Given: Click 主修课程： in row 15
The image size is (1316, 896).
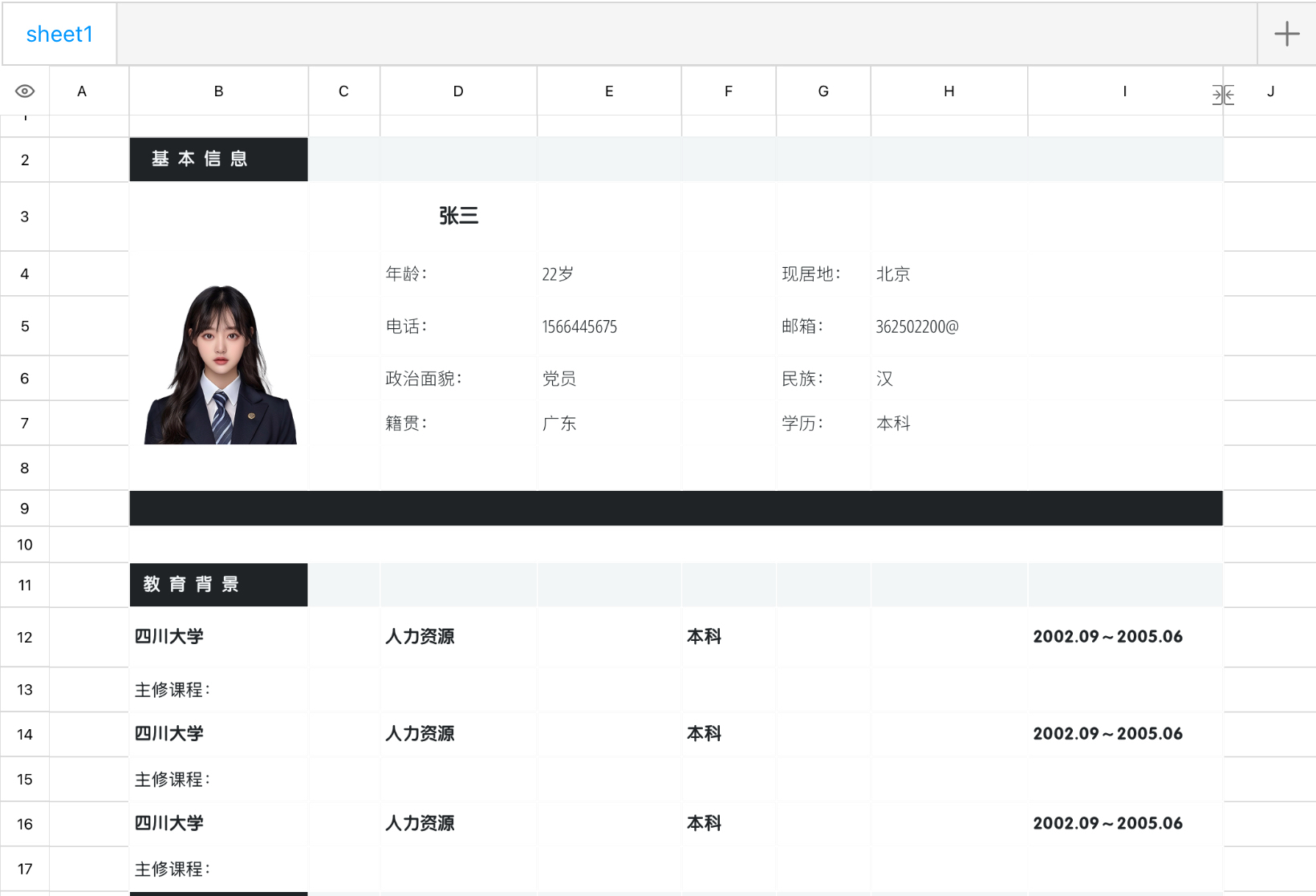Looking at the screenshot, I should point(173,780).
